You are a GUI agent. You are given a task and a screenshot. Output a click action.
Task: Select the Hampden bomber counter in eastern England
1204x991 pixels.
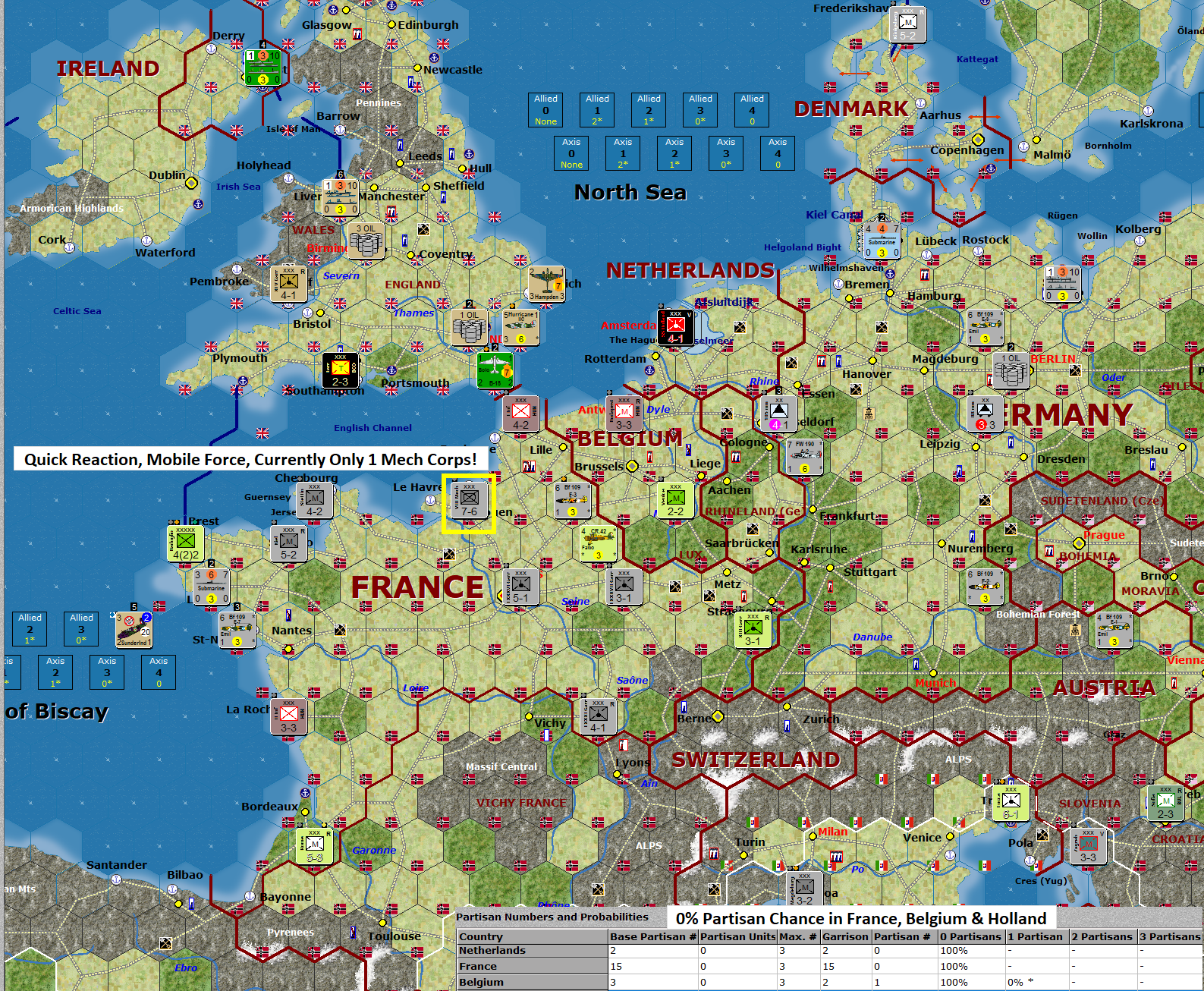click(547, 285)
